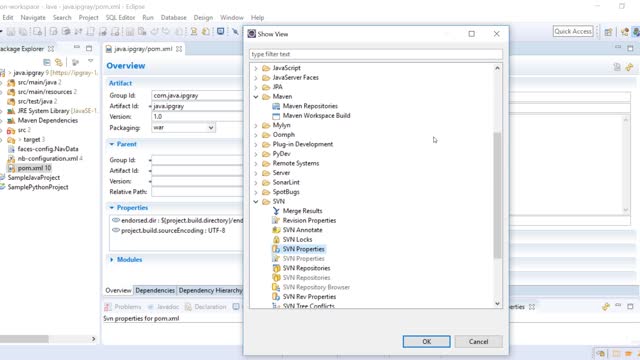Select SamplePythonProject in Package Explorer
Image resolution: width=640 pixels, height=360 pixels.
click(38, 187)
